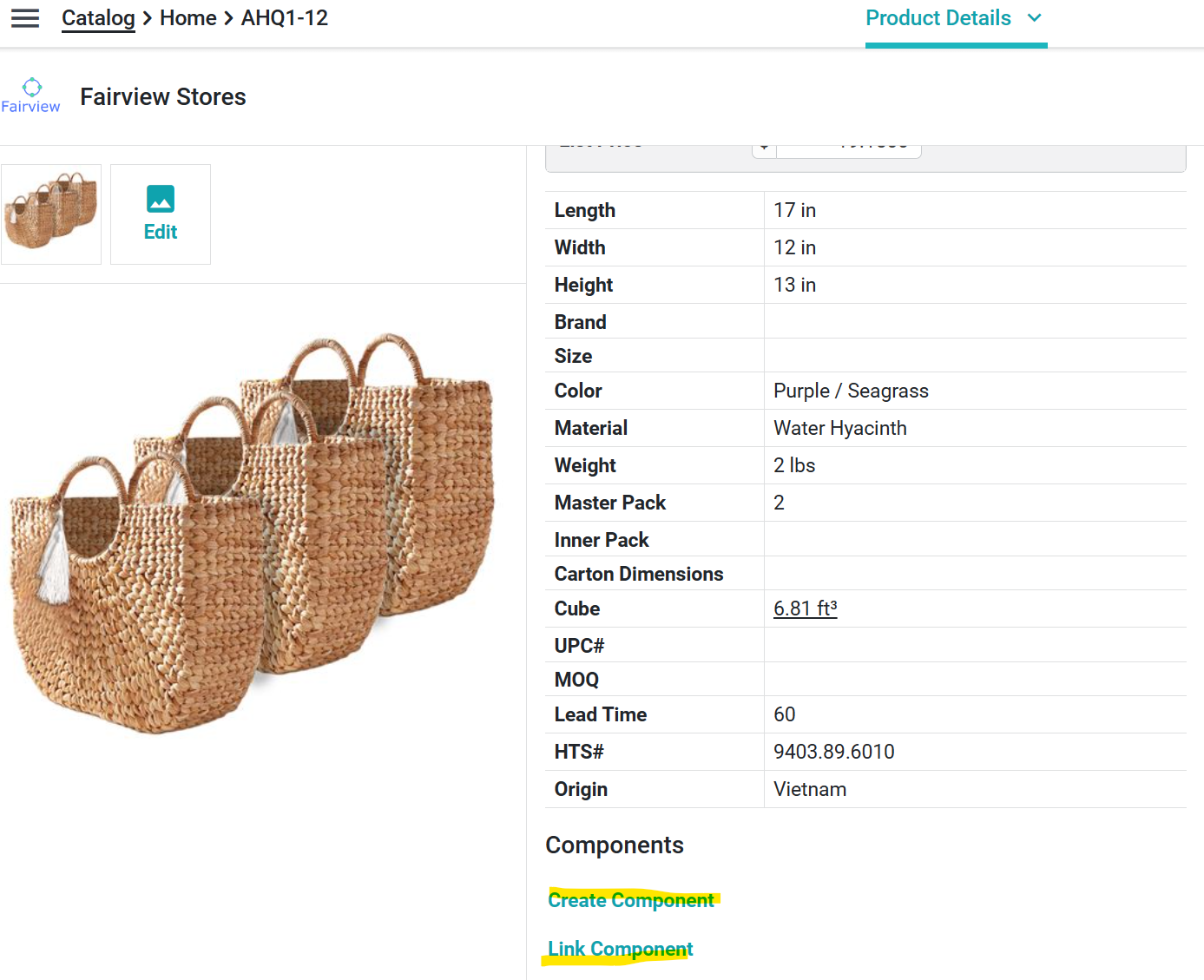Image resolution: width=1204 pixels, height=980 pixels.
Task: Open the hamburger navigation menu
Action: point(25,18)
